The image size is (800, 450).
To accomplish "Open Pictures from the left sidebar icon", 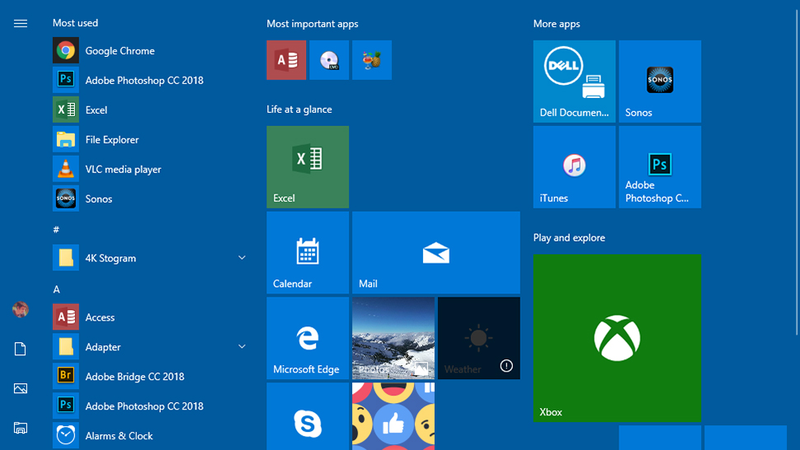I will (x=20, y=389).
